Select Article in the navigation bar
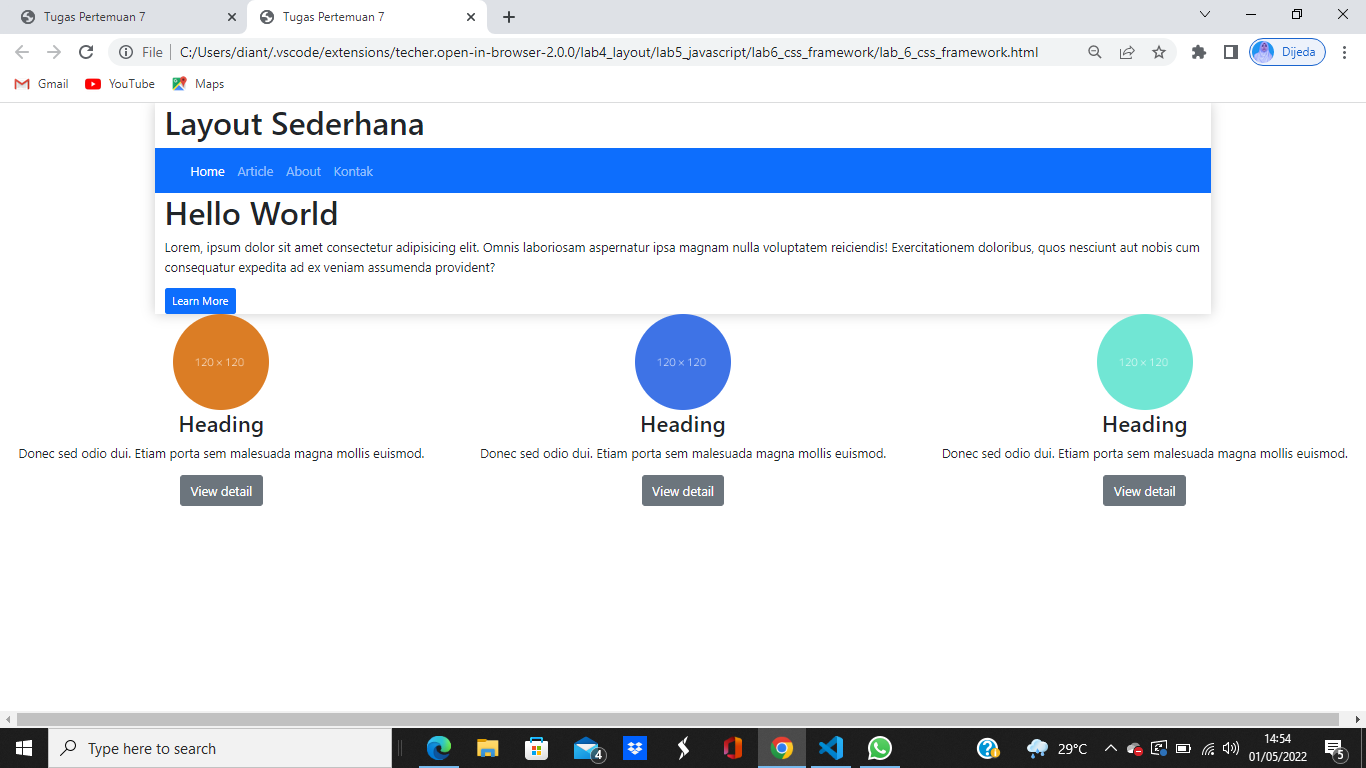Screen dimensions: 1366x768 (255, 171)
